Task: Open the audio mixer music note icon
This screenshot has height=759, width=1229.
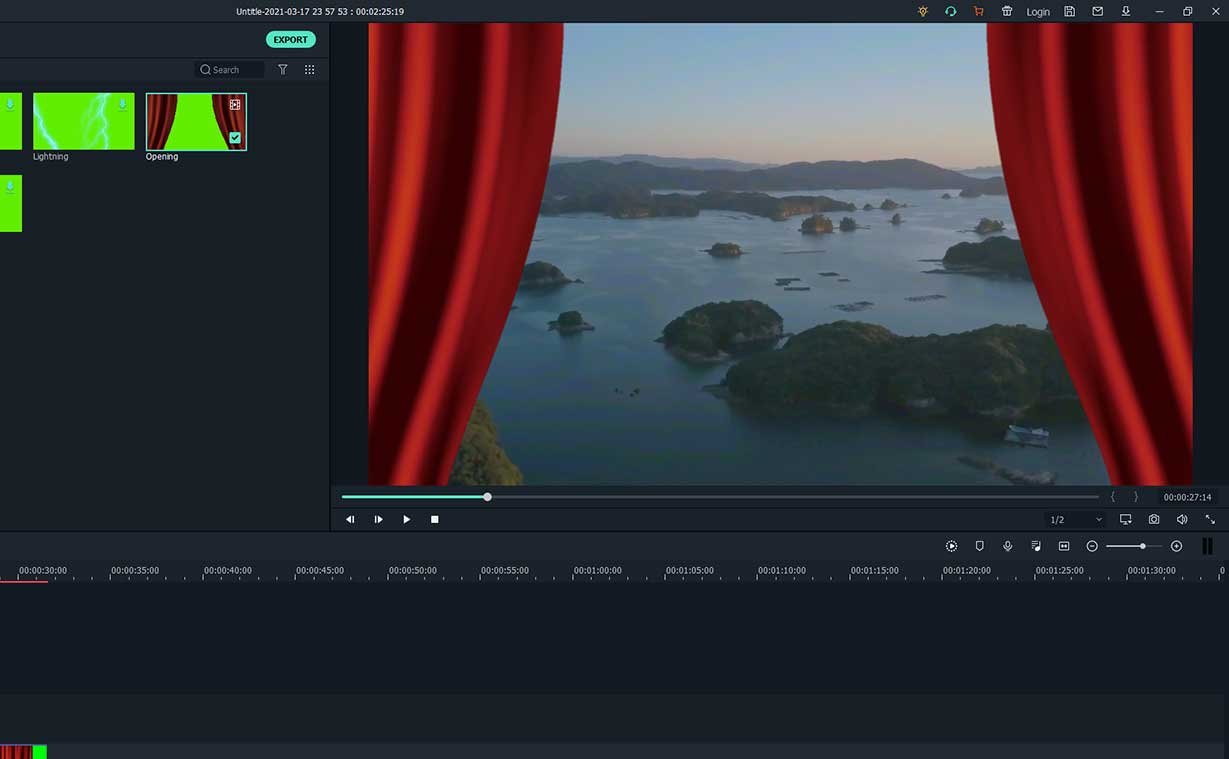Action: point(1036,546)
